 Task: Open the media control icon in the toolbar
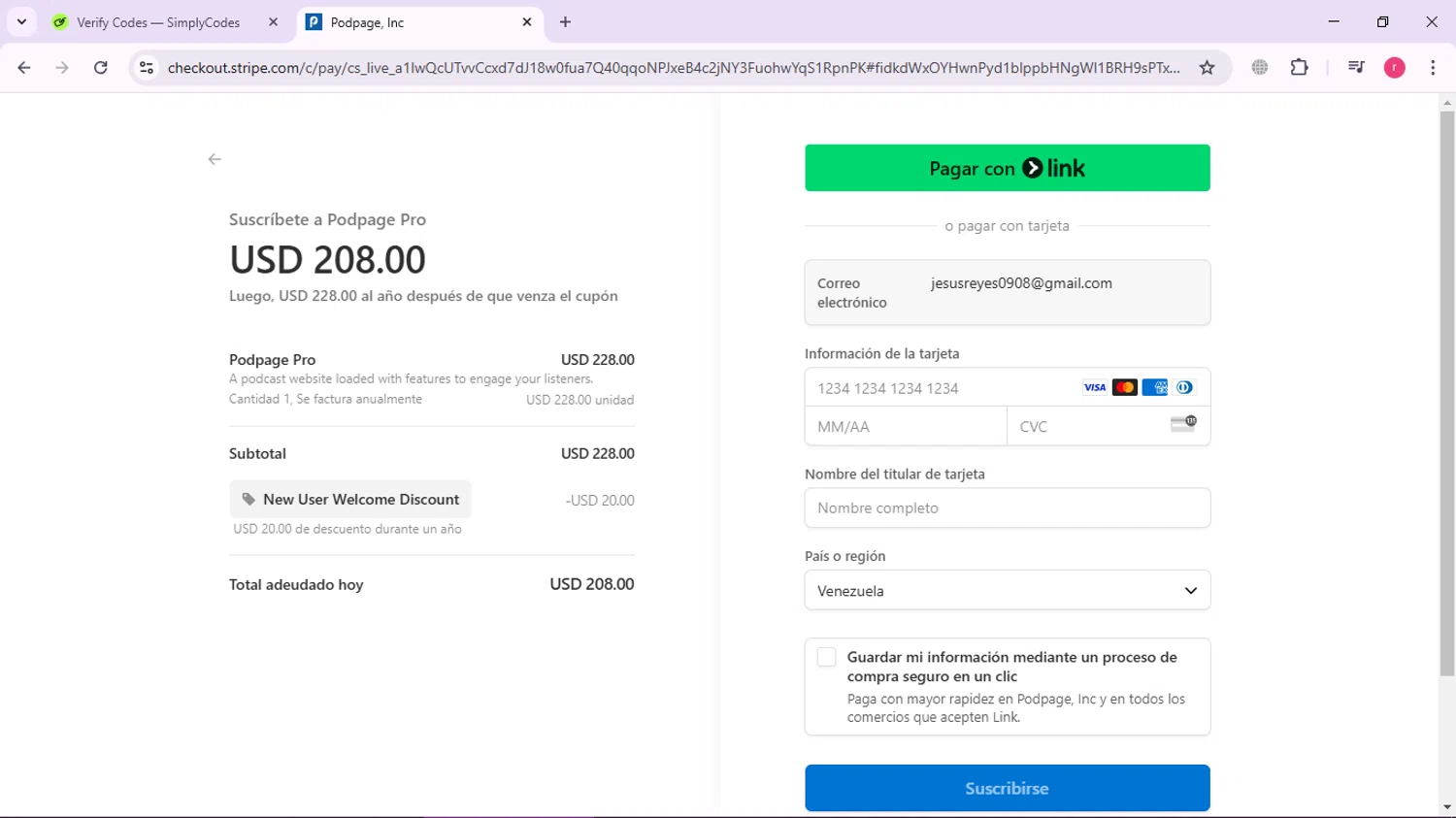1356,68
